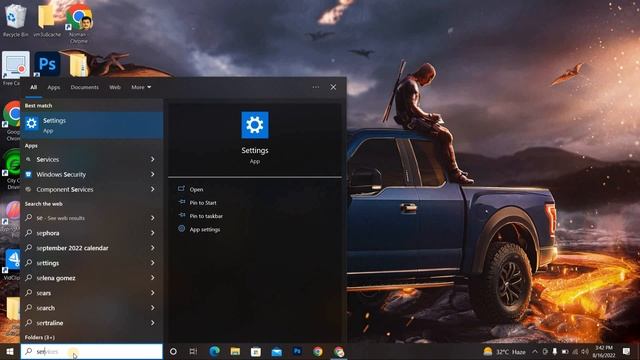
Task: Select the Noman Chrome desktop shortcut
Action: click(79, 23)
